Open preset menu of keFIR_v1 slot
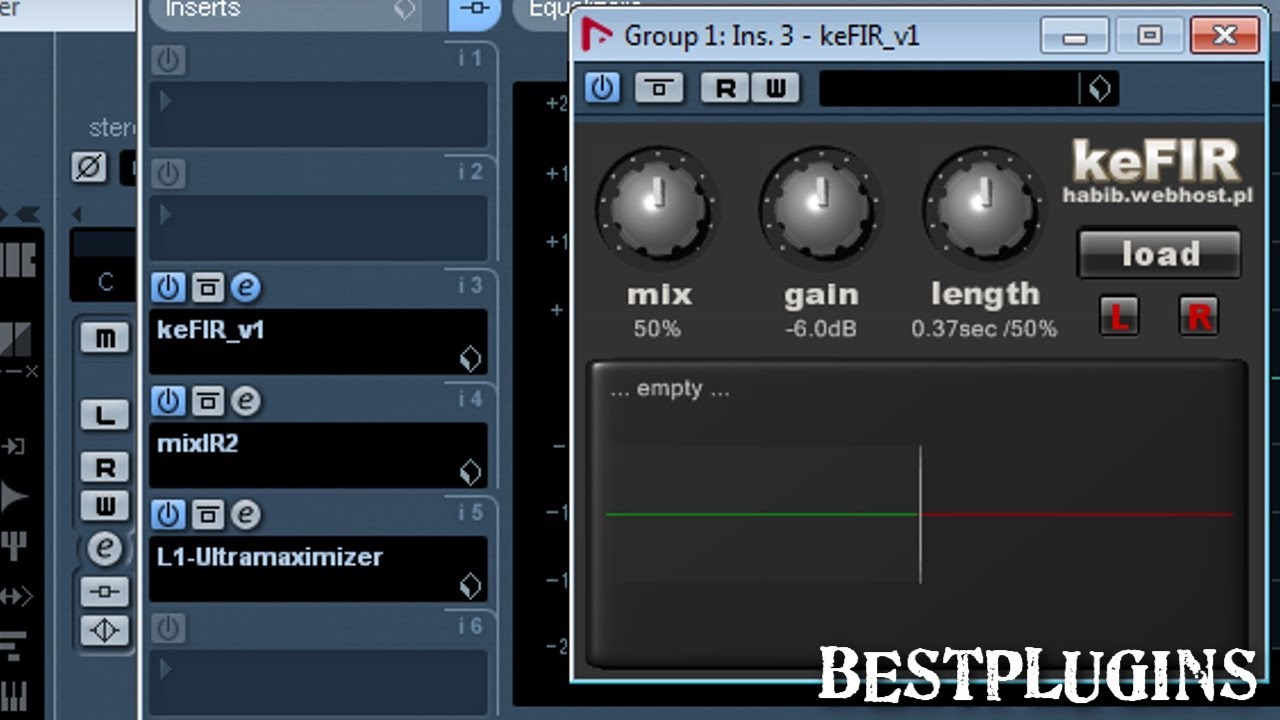 coord(470,358)
